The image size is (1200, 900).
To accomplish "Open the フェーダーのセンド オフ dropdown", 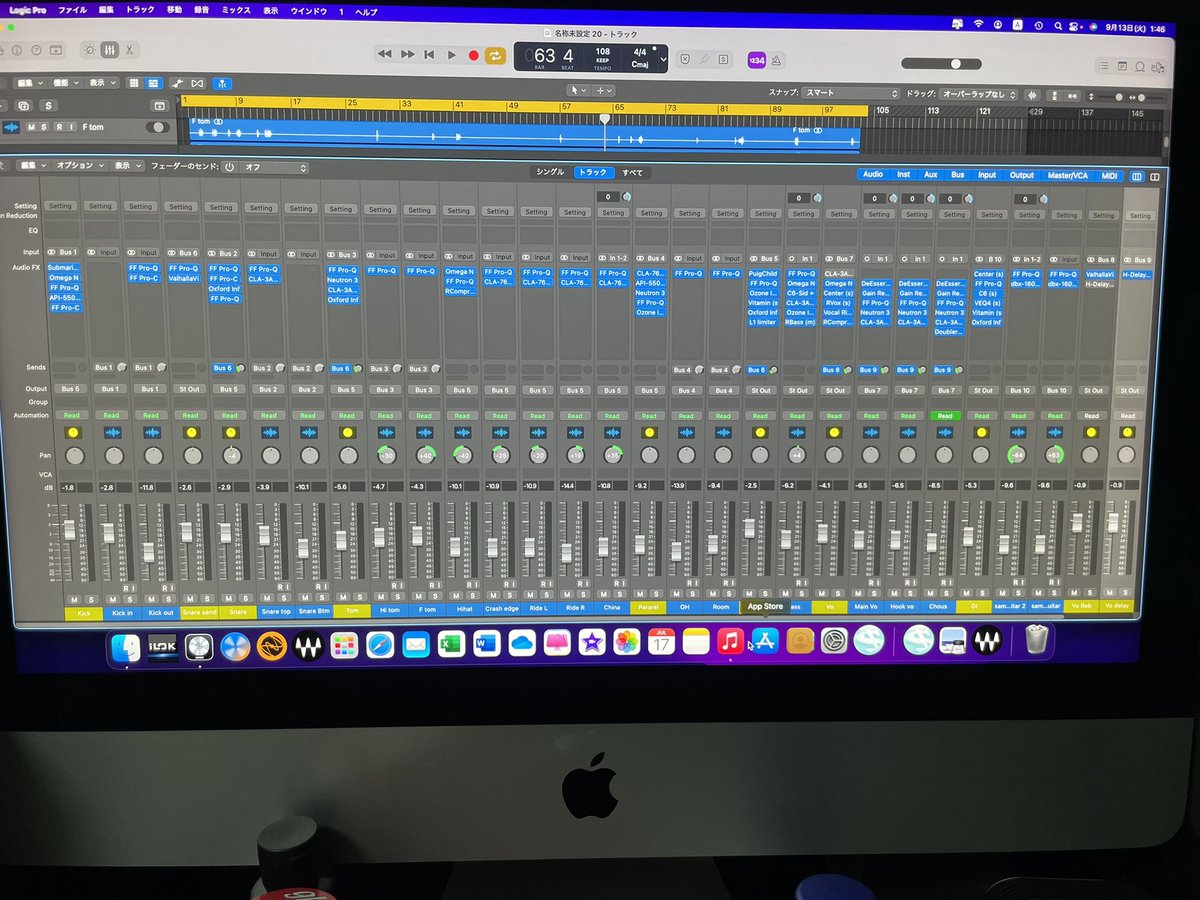I will (275, 167).
